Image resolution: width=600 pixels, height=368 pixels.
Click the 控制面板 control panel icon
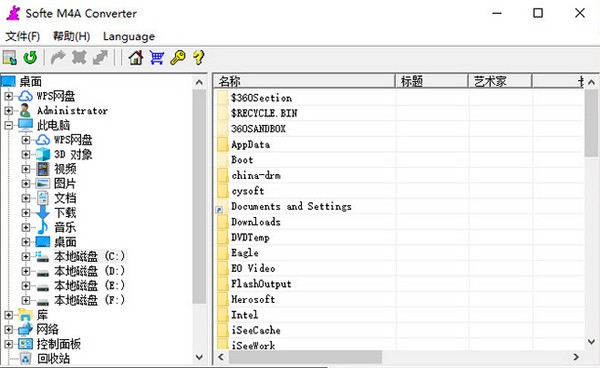pyautogui.click(x=26, y=344)
